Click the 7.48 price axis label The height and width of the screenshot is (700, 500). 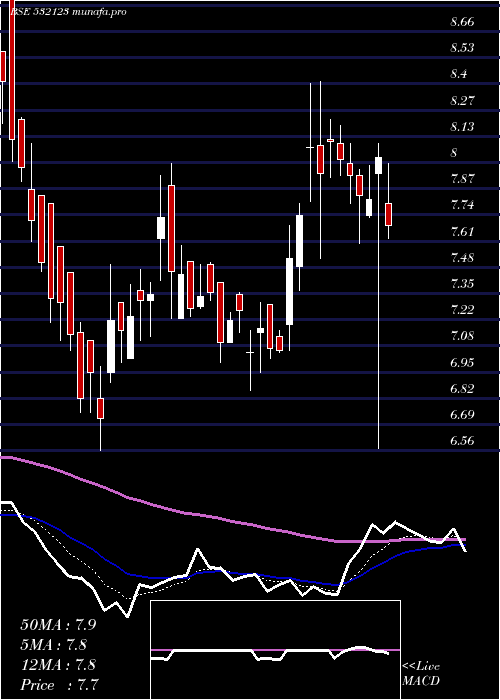pos(462,258)
